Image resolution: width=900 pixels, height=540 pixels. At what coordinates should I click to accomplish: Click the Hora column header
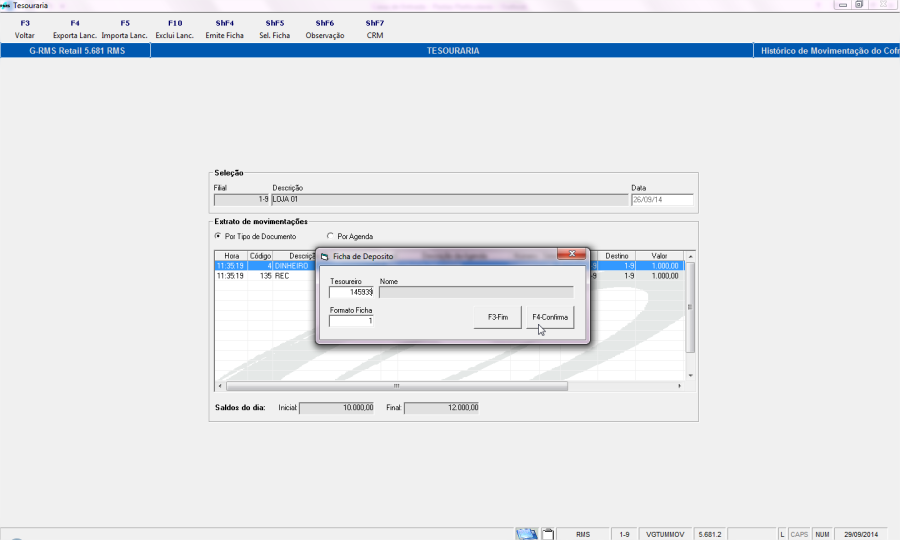231,256
